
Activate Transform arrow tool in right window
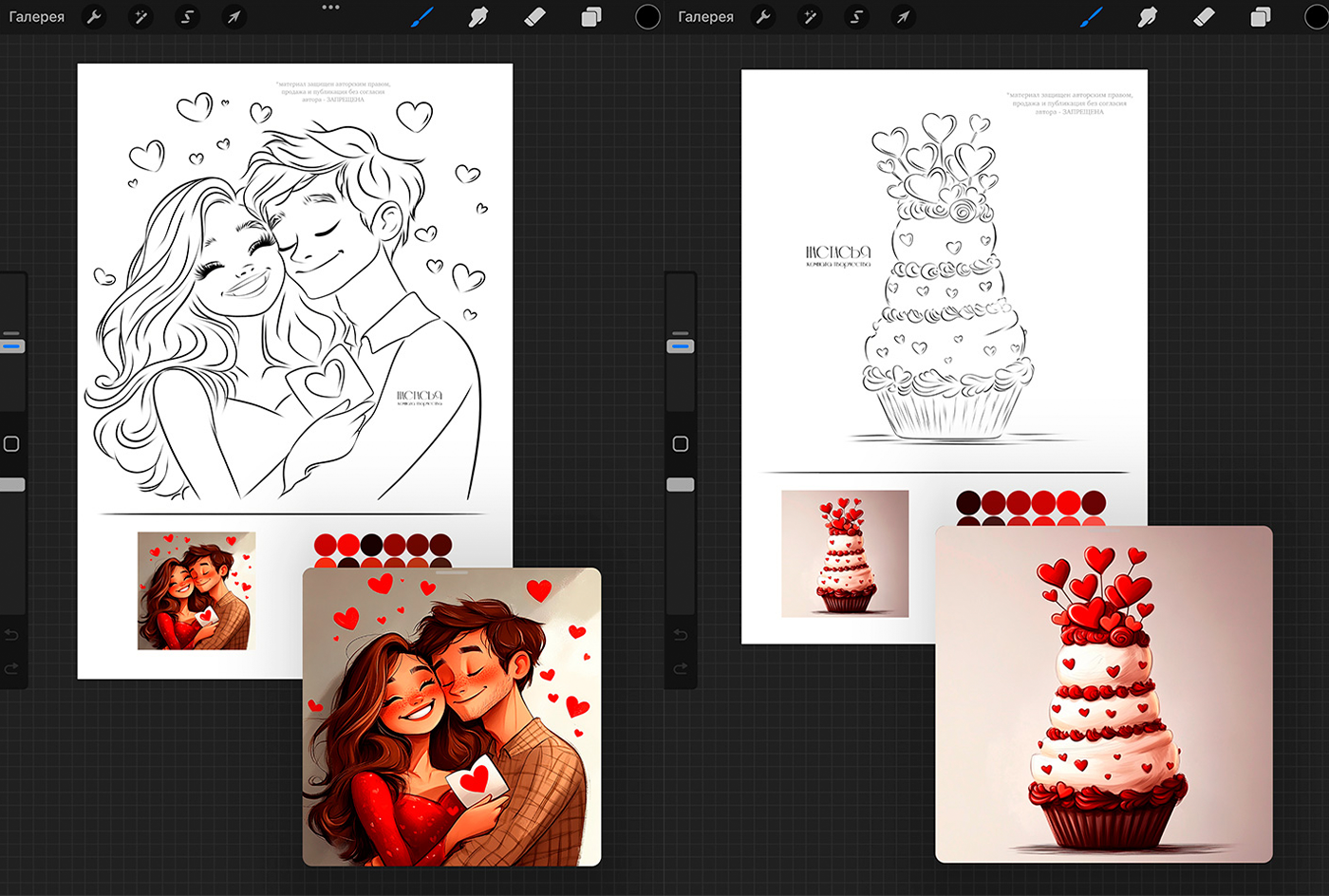(x=903, y=17)
